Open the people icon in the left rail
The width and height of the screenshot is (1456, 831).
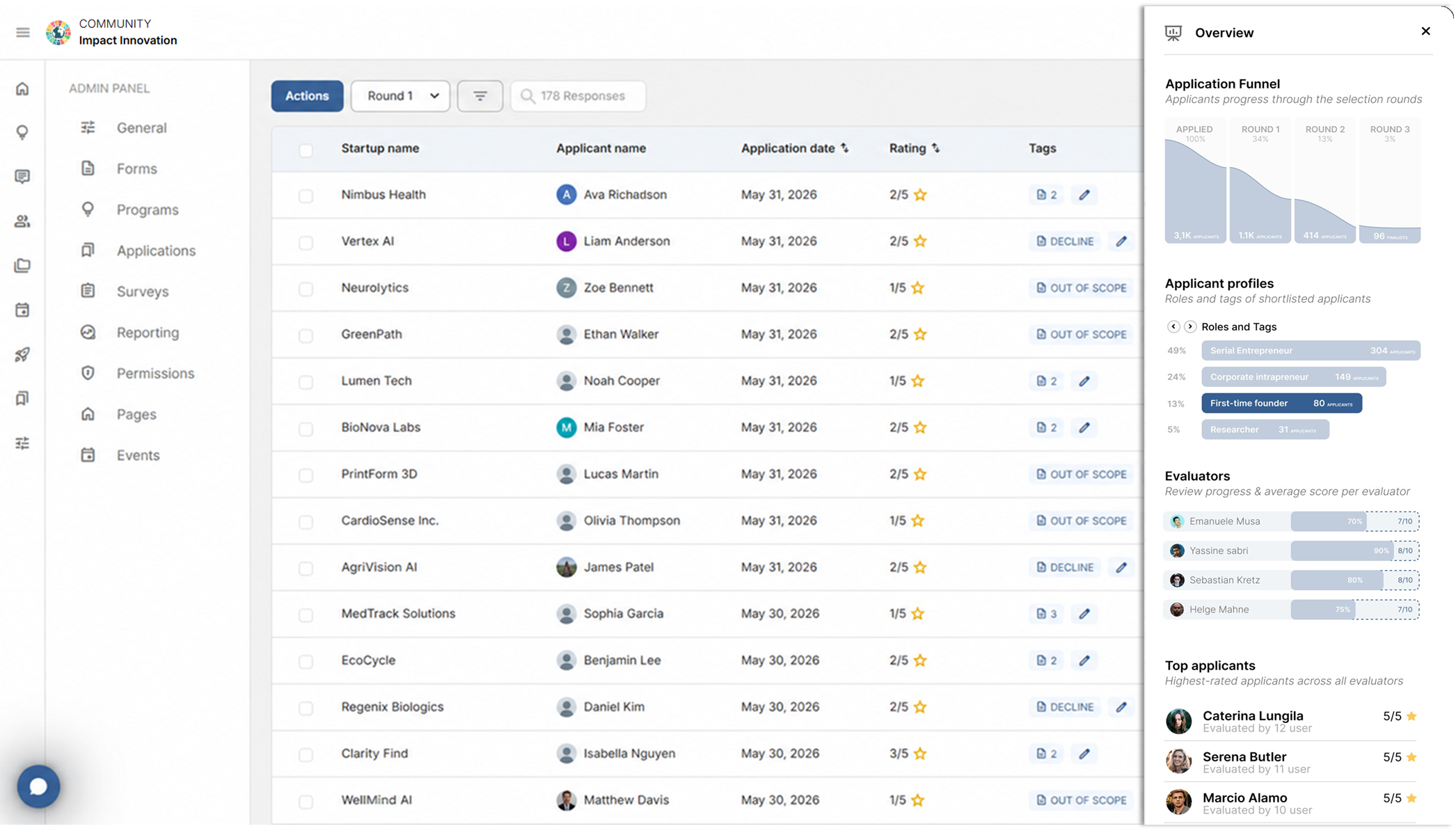point(22,221)
